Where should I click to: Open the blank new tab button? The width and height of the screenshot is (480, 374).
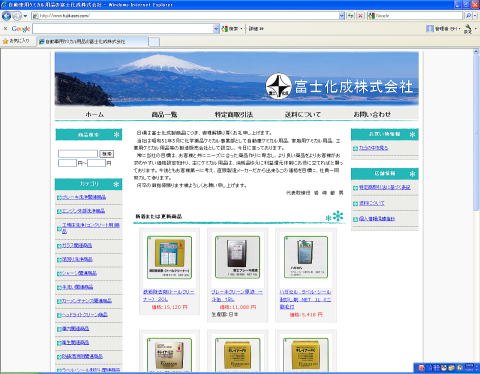(x=154, y=42)
